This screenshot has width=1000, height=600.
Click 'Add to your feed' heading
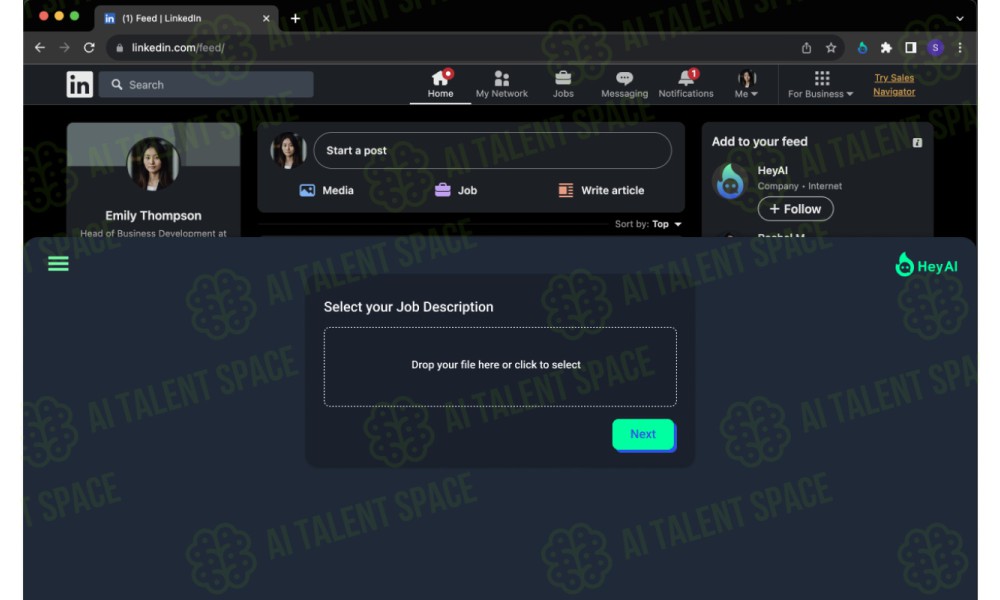pyautogui.click(x=760, y=142)
